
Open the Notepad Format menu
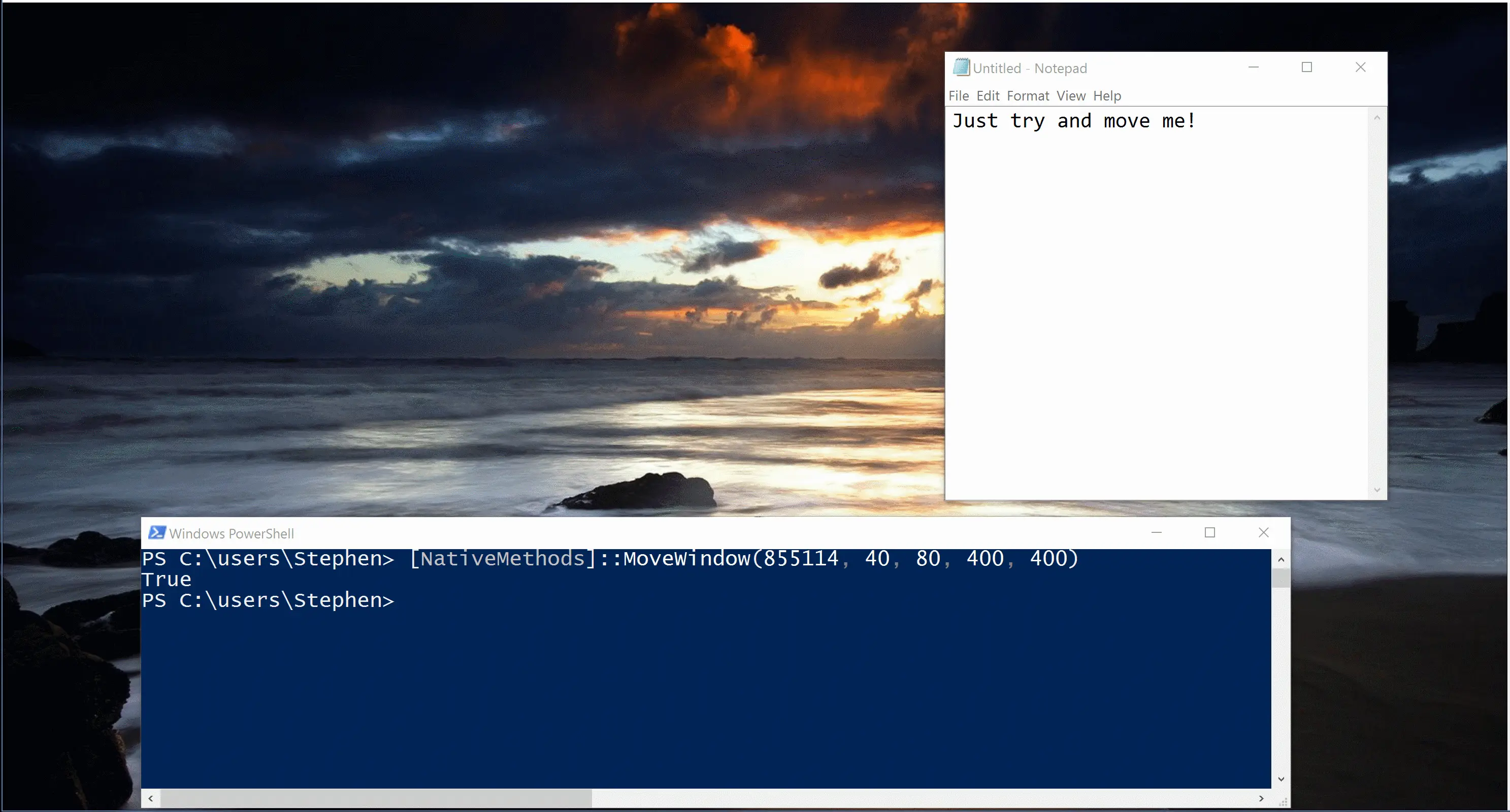[1027, 95]
